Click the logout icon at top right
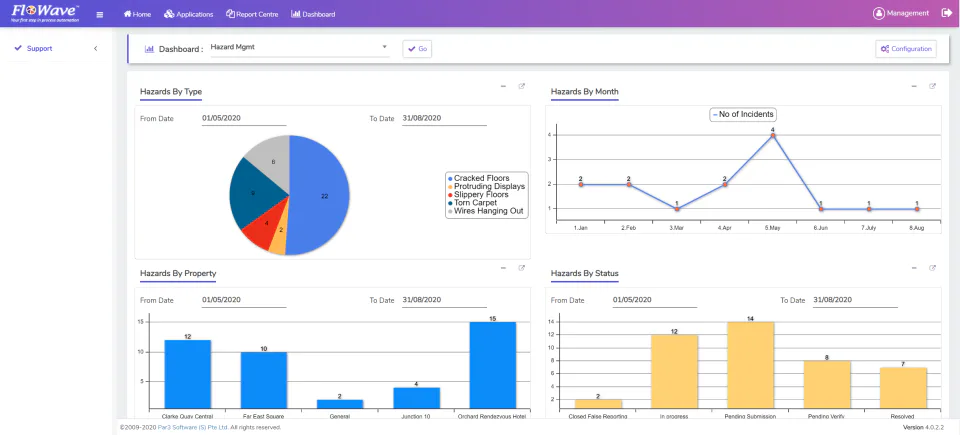960x435 pixels. 947,13
